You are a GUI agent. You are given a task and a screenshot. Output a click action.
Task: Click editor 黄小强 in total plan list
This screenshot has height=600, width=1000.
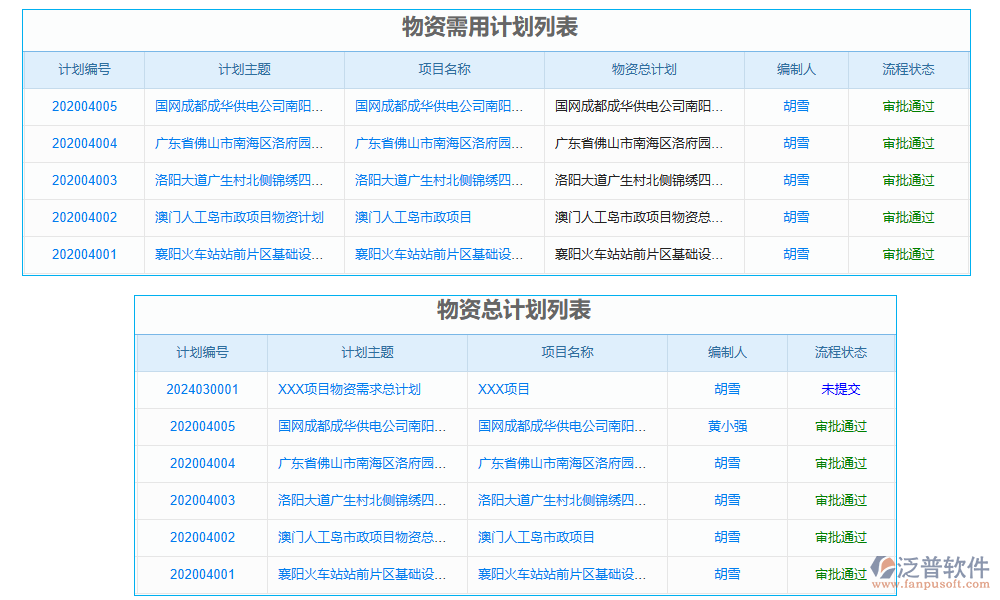(727, 427)
